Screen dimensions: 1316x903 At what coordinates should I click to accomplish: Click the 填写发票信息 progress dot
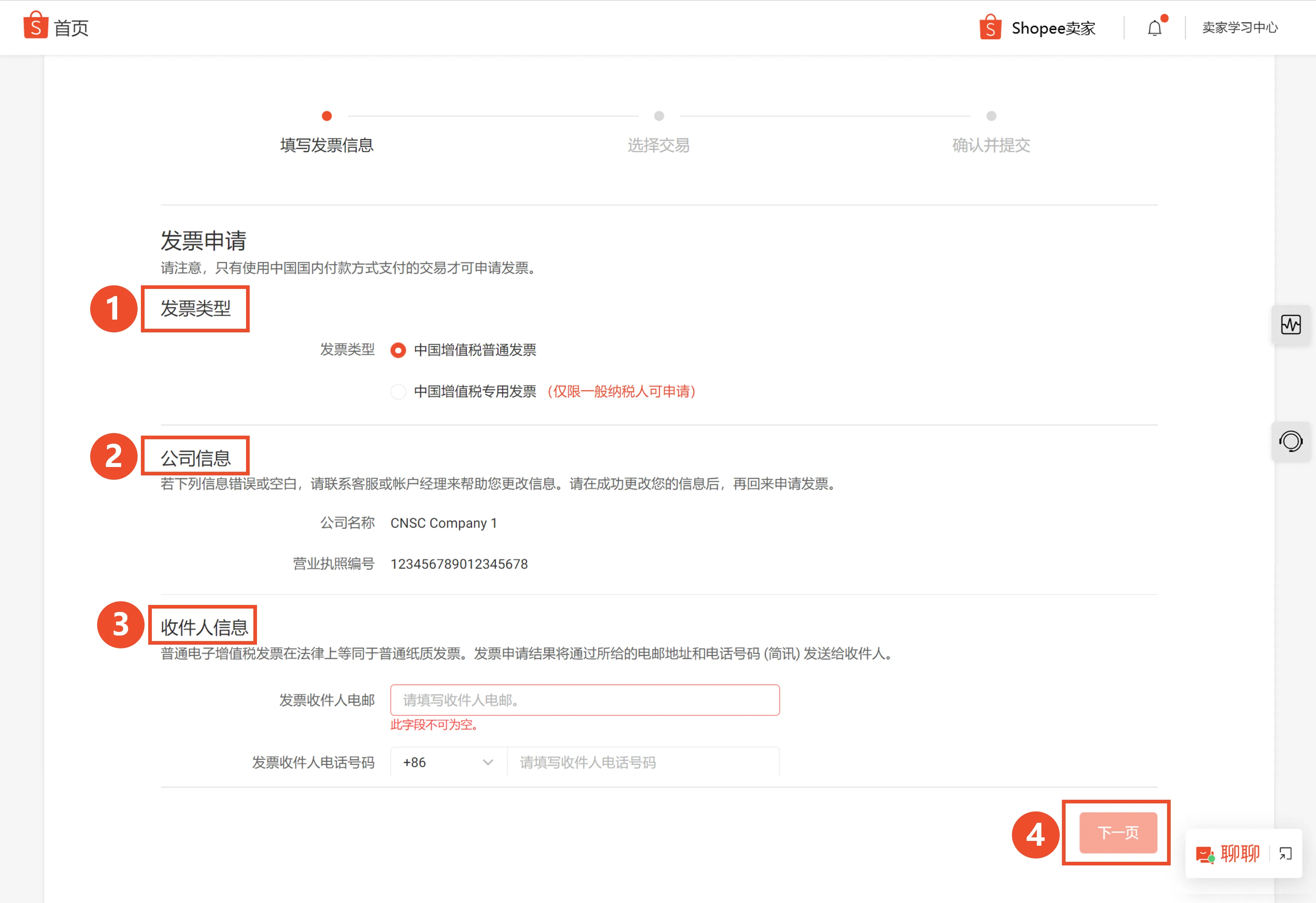click(x=327, y=116)
